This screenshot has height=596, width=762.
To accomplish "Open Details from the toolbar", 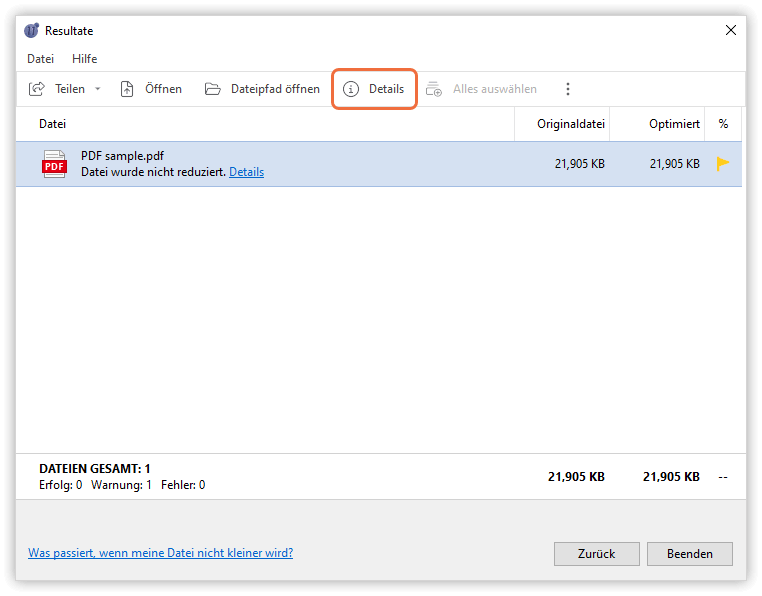I will pyautogui.click(x=374, y=89).
